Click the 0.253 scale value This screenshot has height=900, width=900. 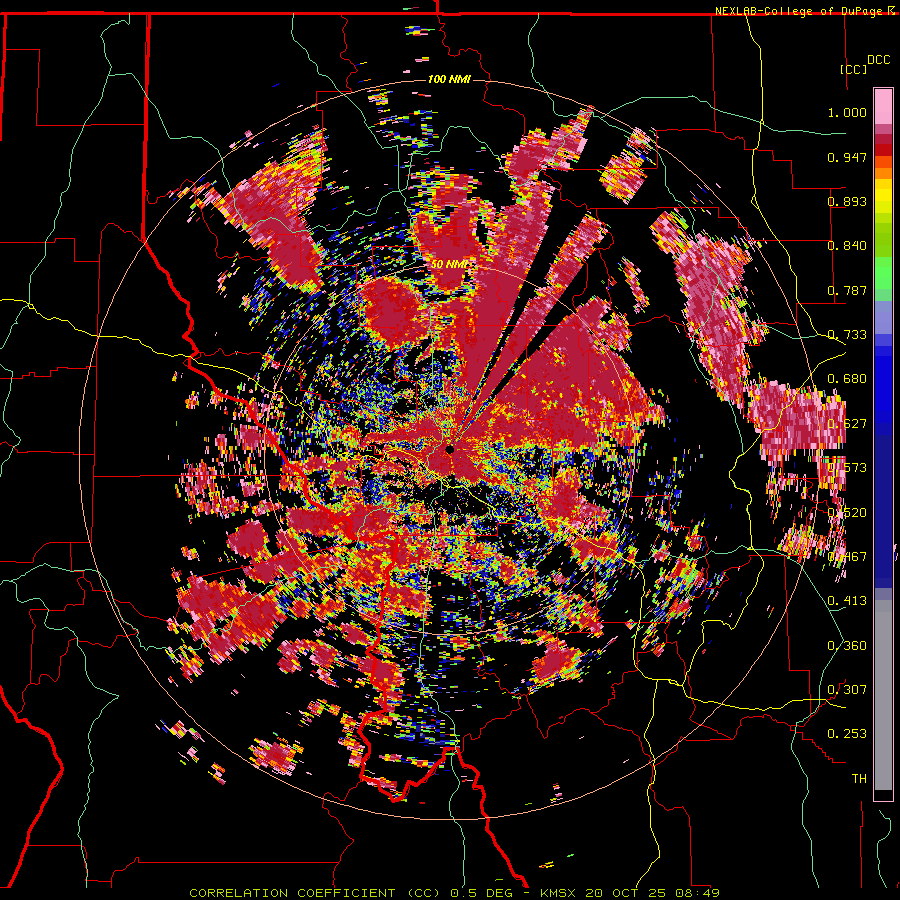point(847,734)
